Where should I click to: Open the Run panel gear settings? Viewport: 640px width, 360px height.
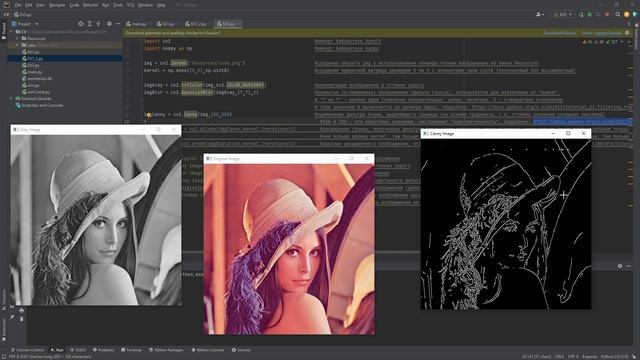620,266
